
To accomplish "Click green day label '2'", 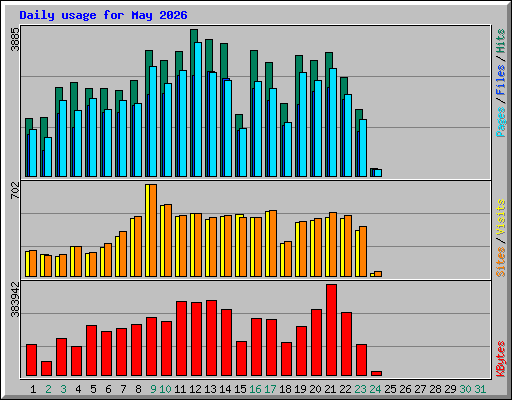I will click(x=48, y=389).
